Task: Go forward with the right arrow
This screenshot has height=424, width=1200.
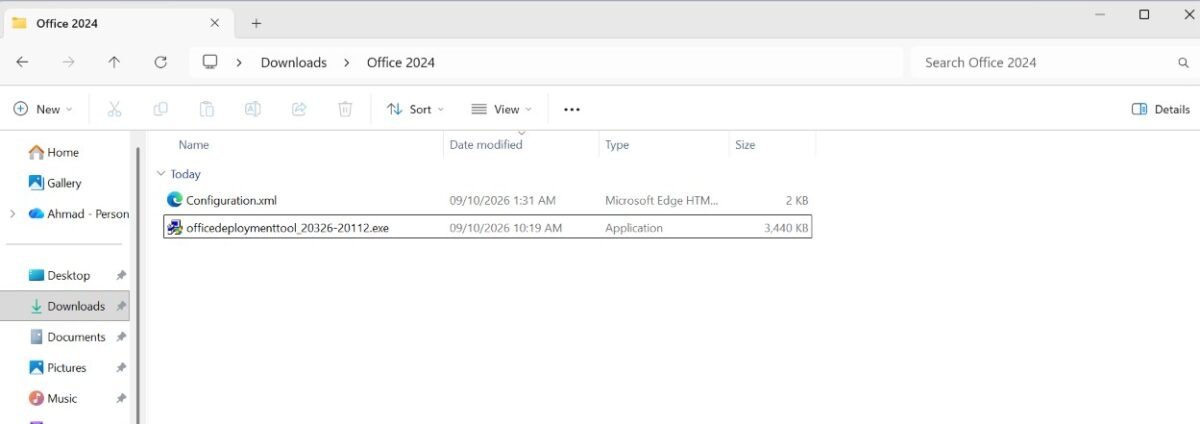Action: click(x=68, y=62)
